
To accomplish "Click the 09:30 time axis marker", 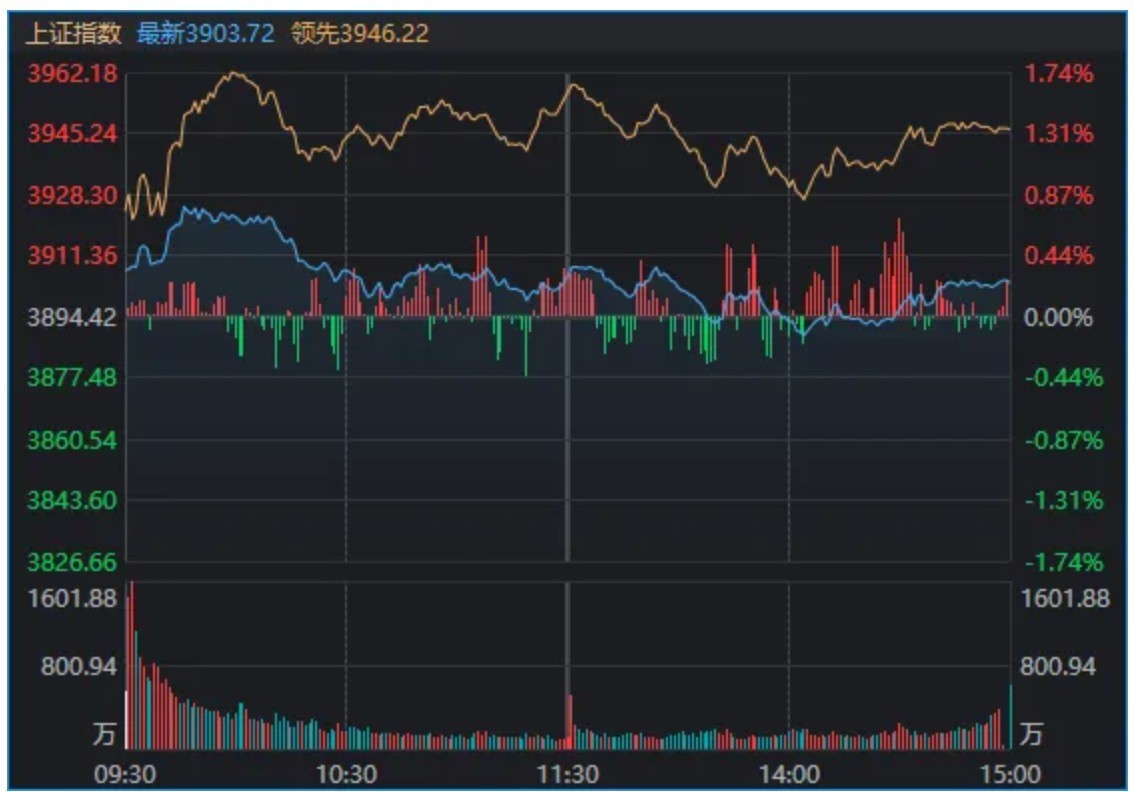I will [125, 775].
